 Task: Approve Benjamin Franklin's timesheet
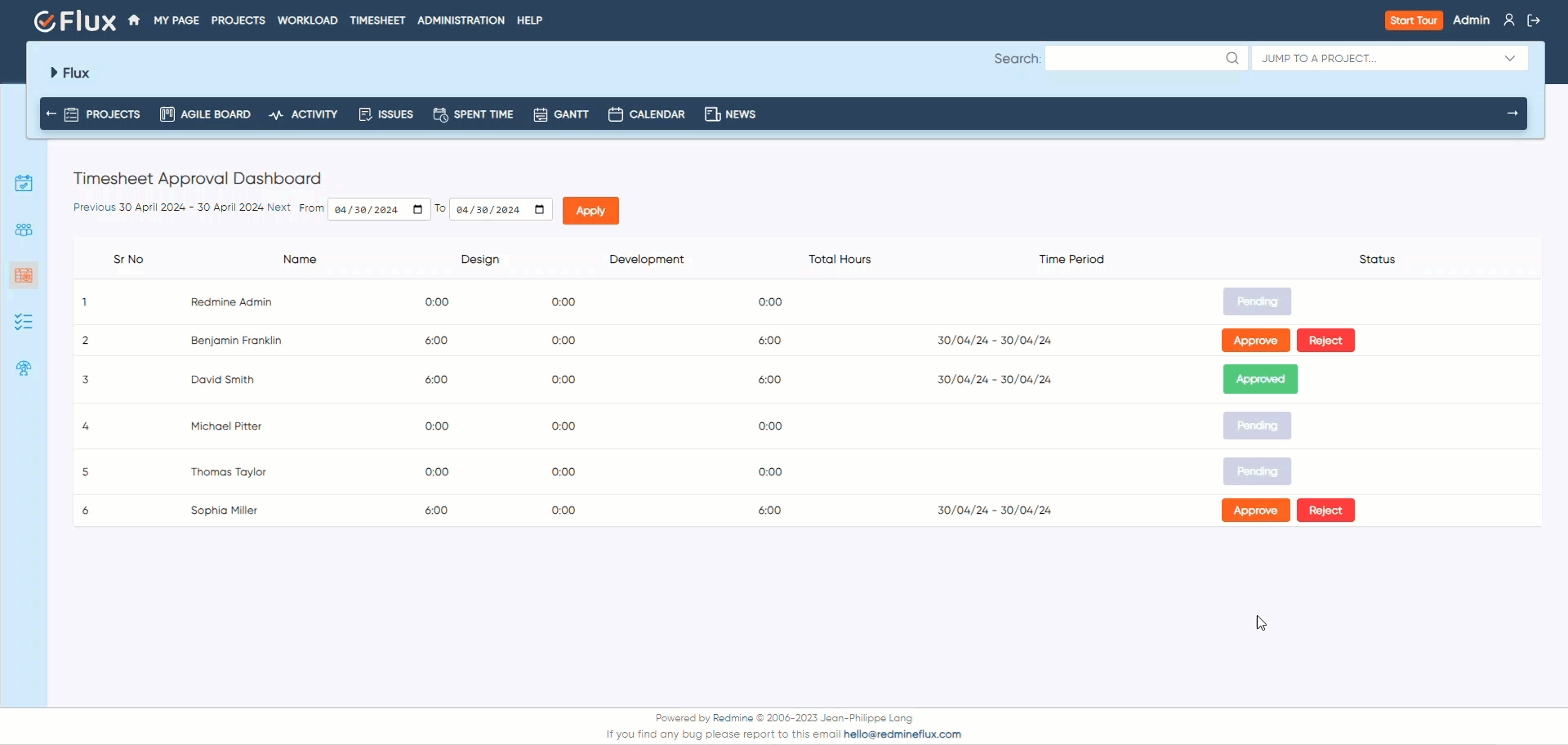click(x=1255, y=340)
